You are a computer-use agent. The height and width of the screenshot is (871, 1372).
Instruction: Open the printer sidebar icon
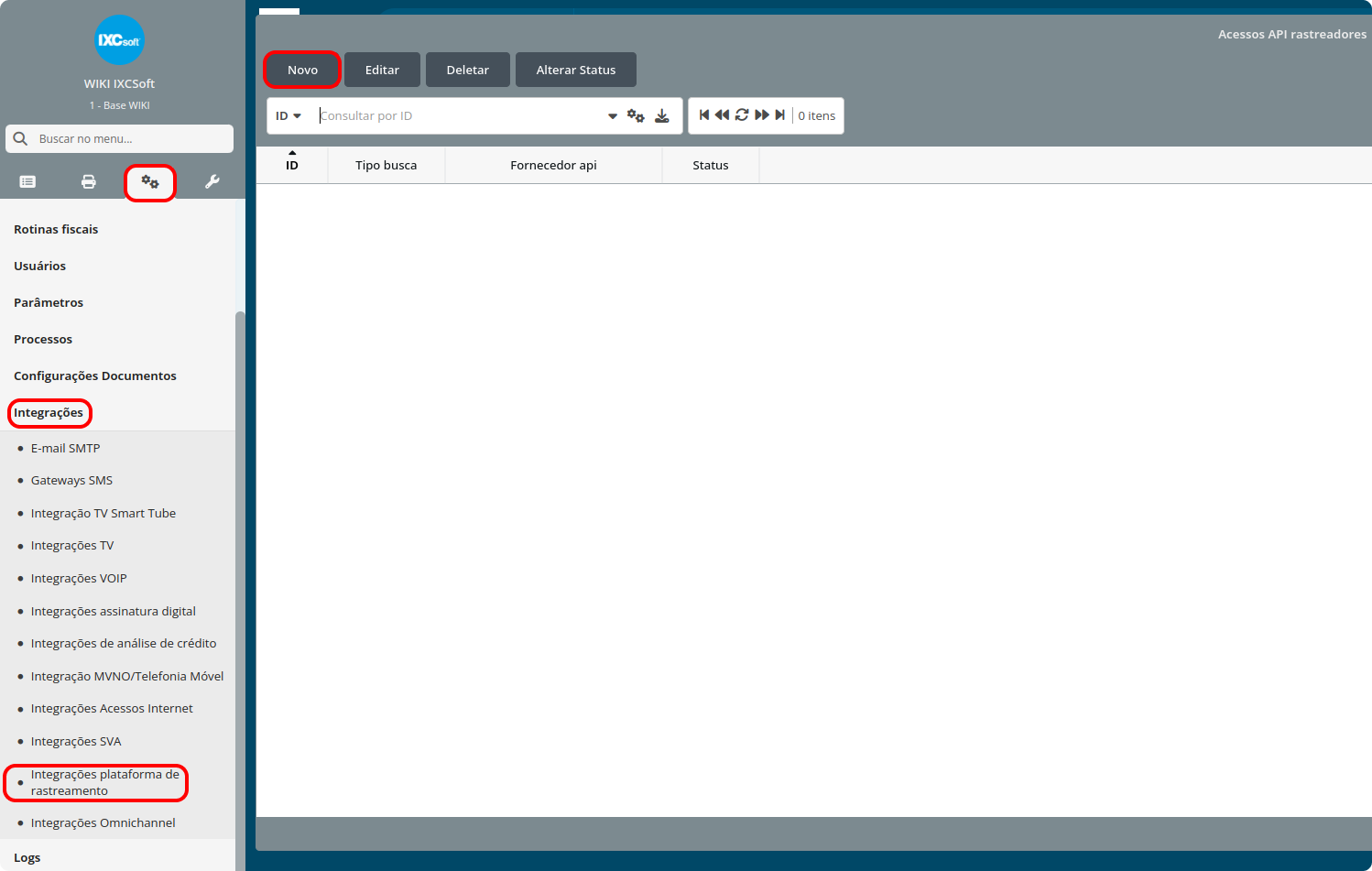click(89, 181)
